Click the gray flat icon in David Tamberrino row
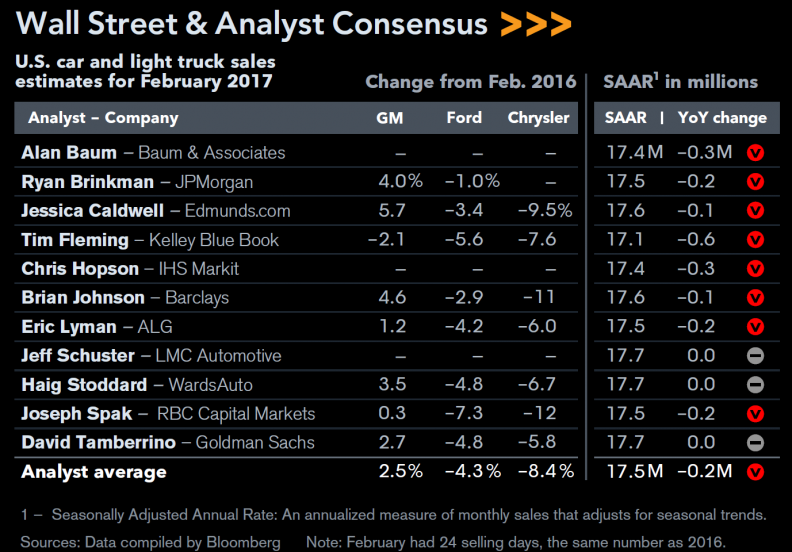The image size is (792, 552). (755, 443)
